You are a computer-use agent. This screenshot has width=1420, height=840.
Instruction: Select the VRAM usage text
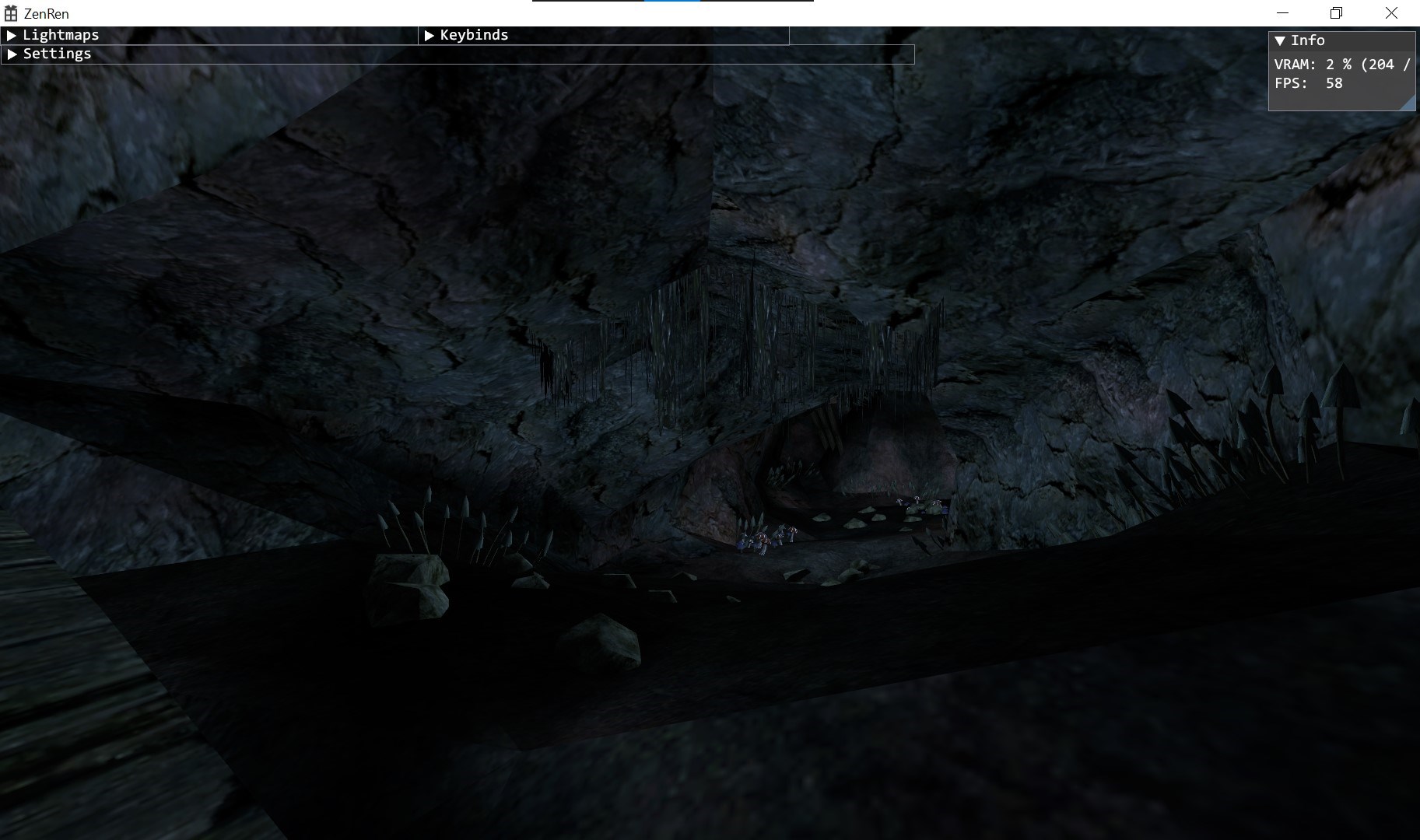[1342, 65]
